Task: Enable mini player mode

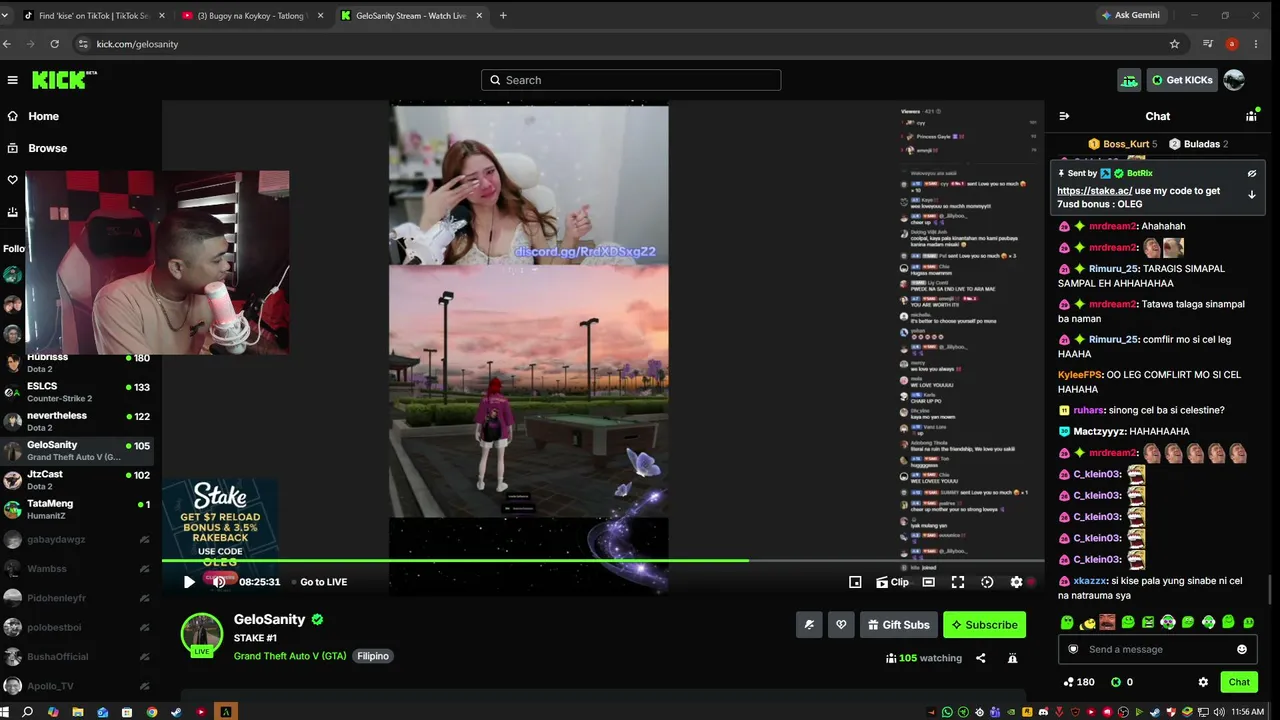Action: (x=855, y=582)
